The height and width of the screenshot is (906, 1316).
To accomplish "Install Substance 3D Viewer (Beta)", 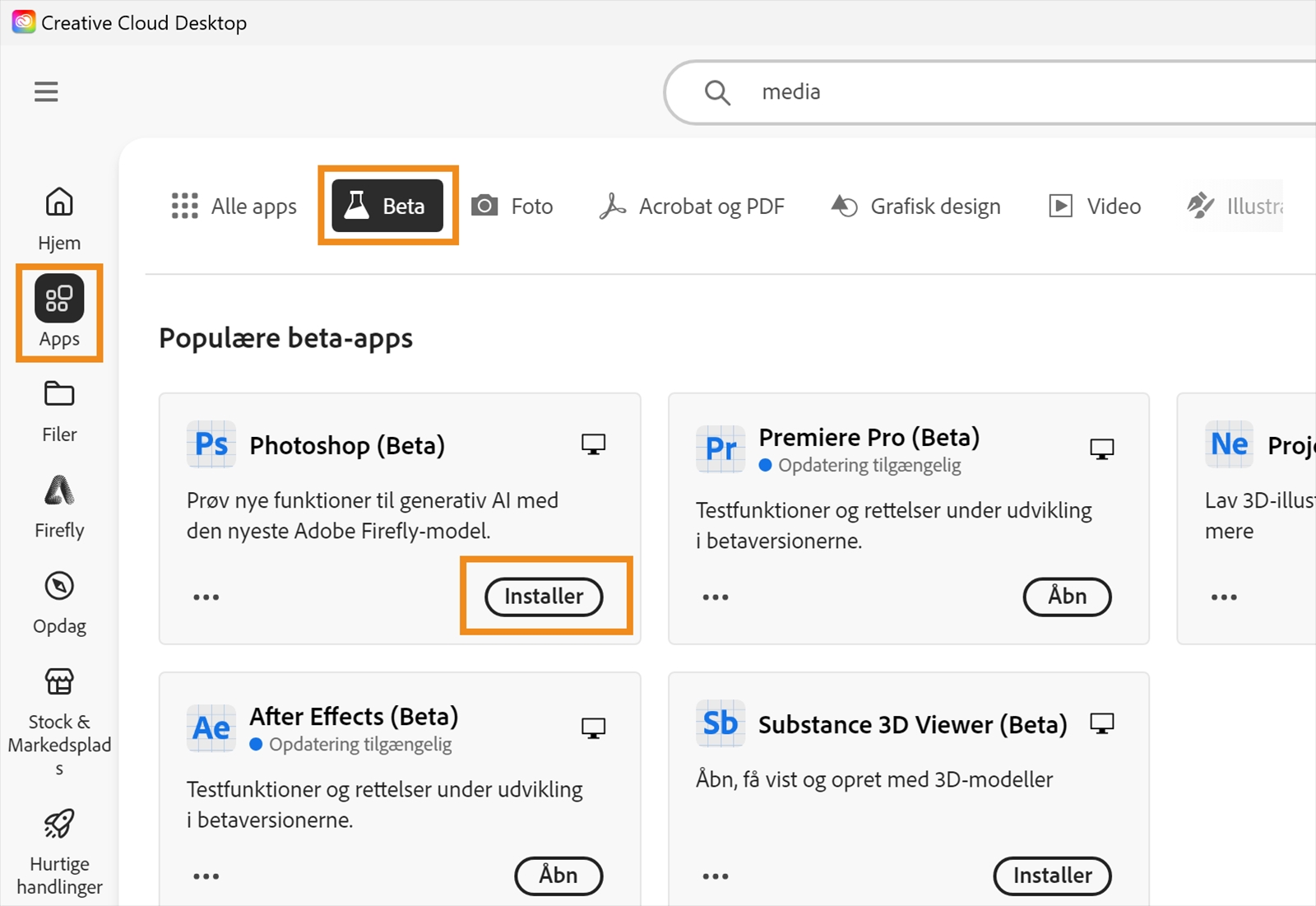I will [x=1052, y=876].
